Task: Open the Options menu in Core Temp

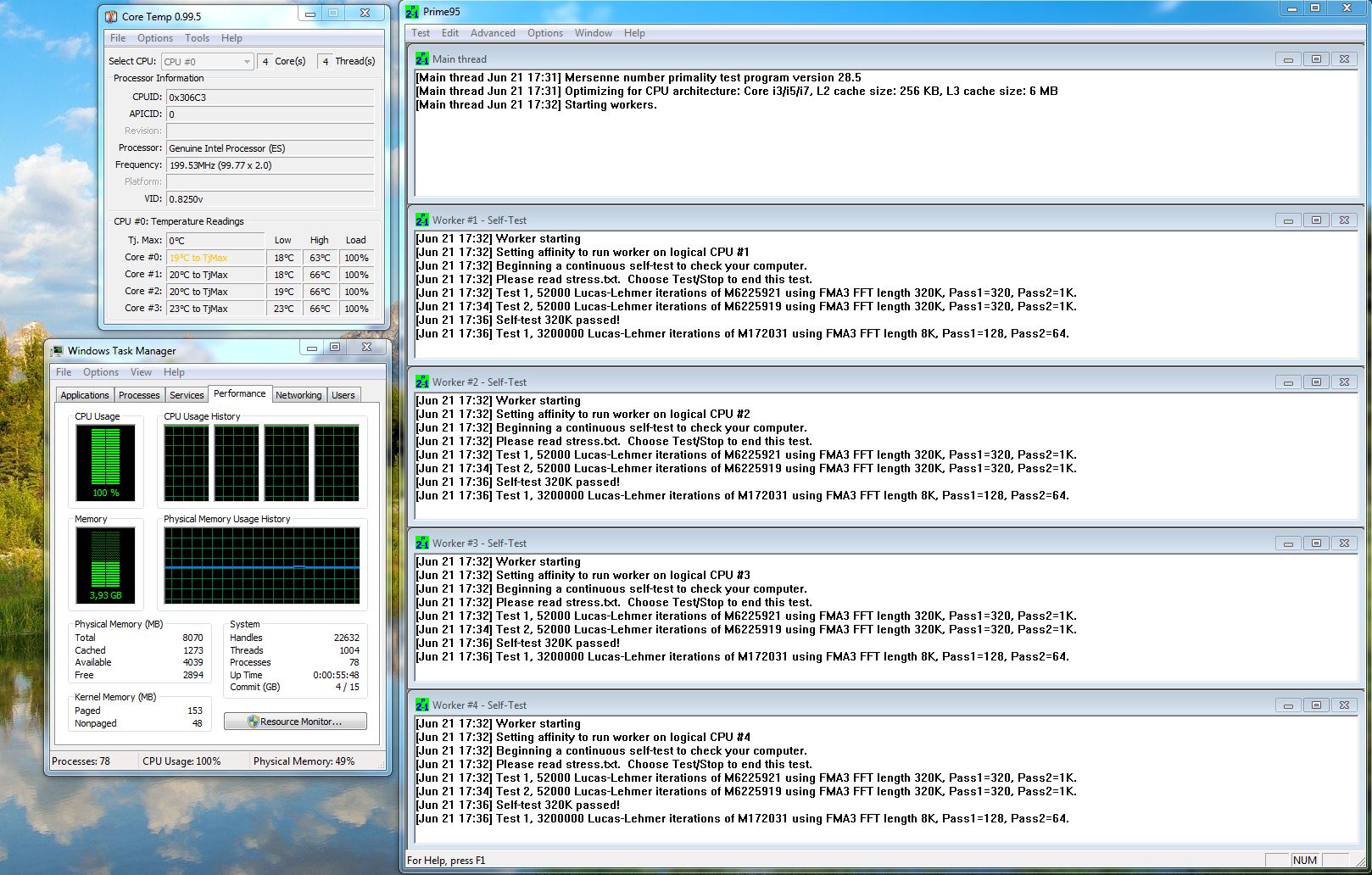Action: click(155, 38)
